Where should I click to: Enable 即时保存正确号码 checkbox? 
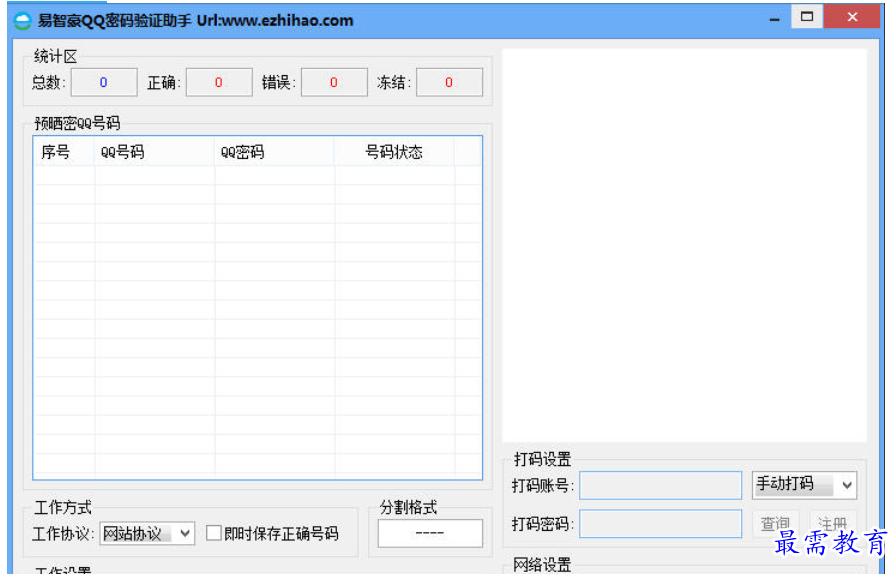[x=214, y=533]
